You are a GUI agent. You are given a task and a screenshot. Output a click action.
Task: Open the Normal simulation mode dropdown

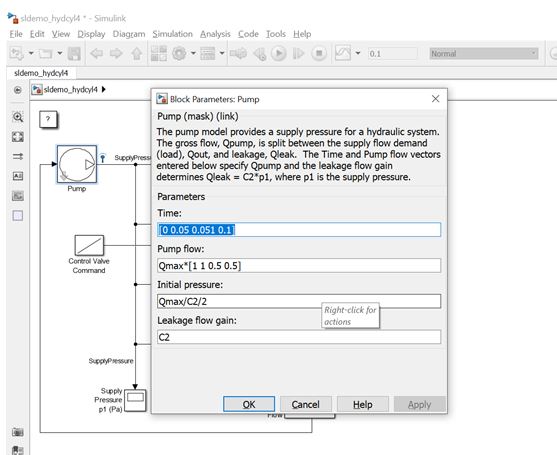click(x=484, y=54)
